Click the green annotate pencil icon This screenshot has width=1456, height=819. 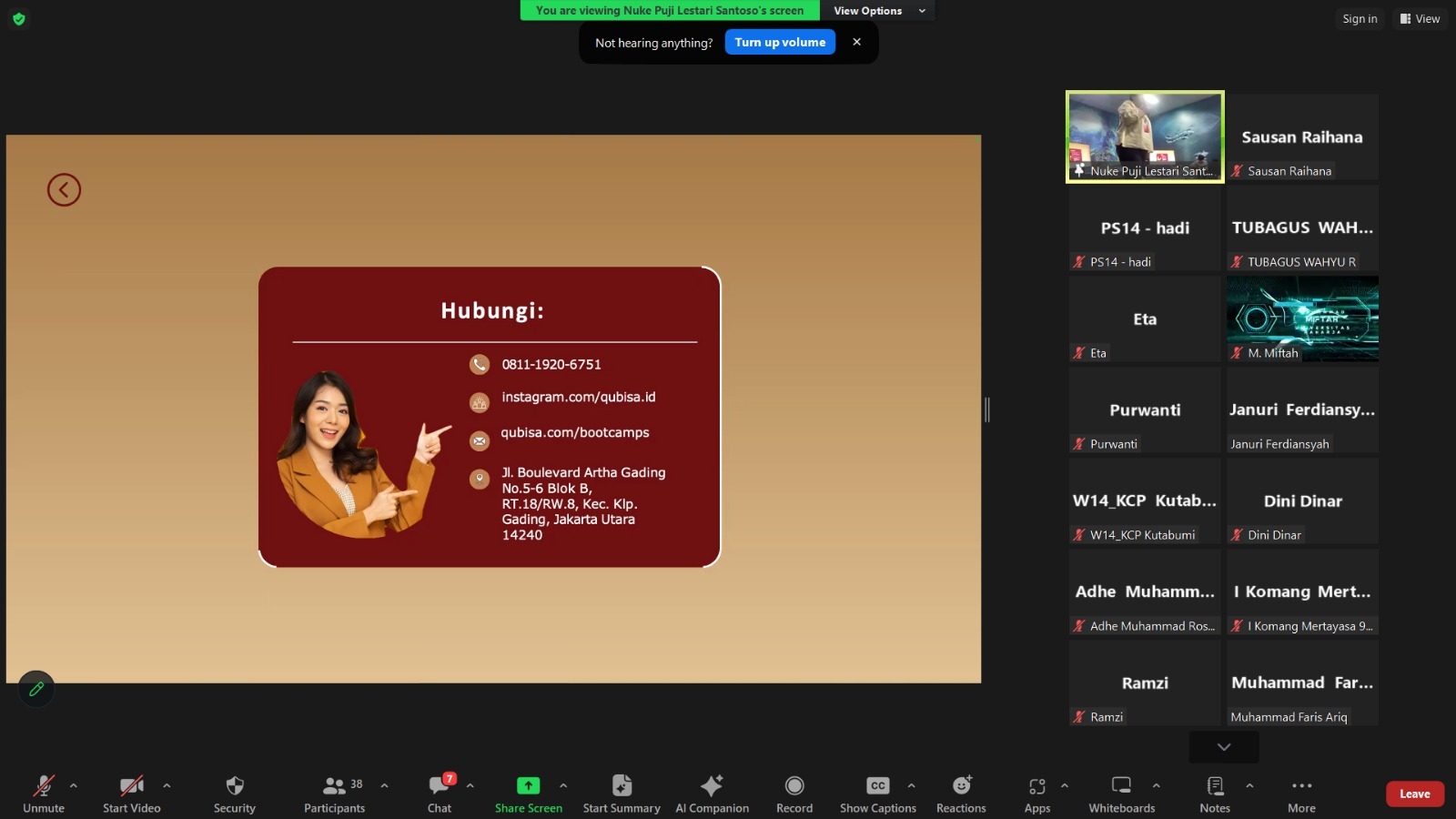tap(36, 689)
